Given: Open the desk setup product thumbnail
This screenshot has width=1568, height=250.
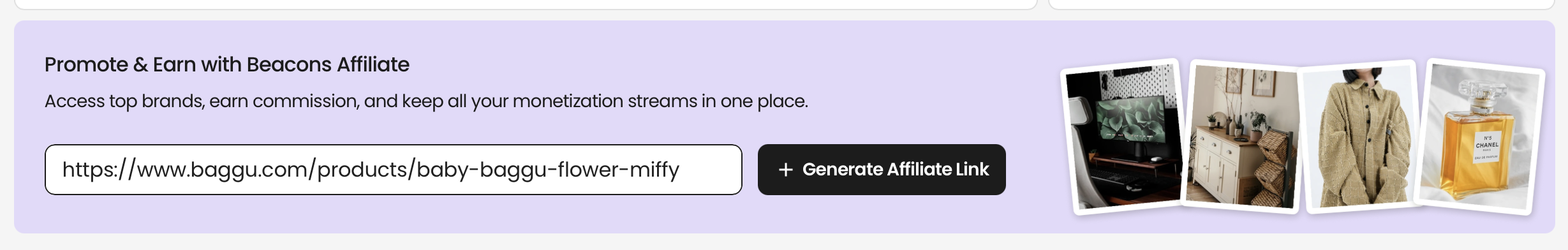Looking at the screenshot, I should 1121,137.
